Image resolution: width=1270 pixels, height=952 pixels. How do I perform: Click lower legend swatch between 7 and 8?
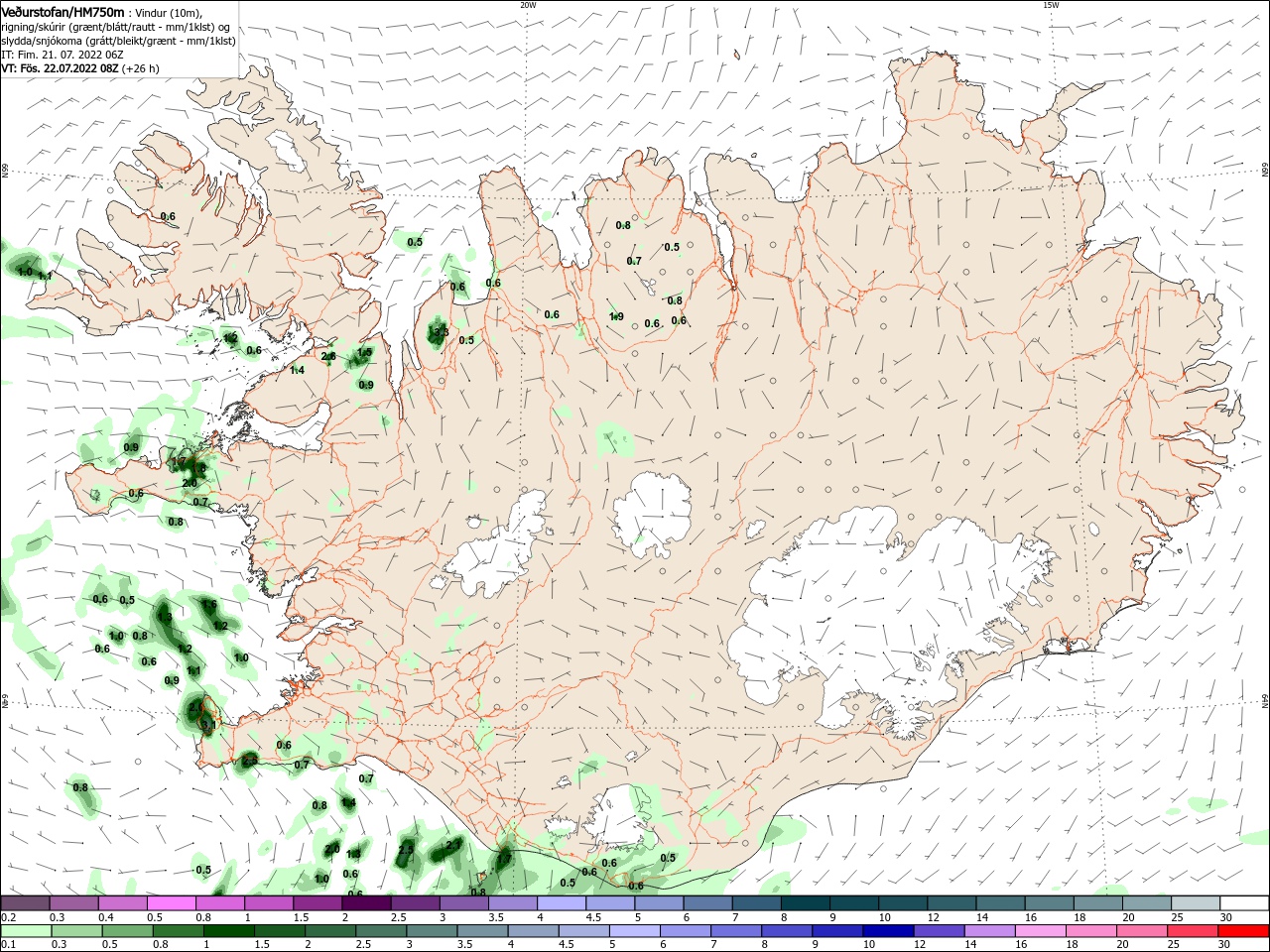point(735,931)
